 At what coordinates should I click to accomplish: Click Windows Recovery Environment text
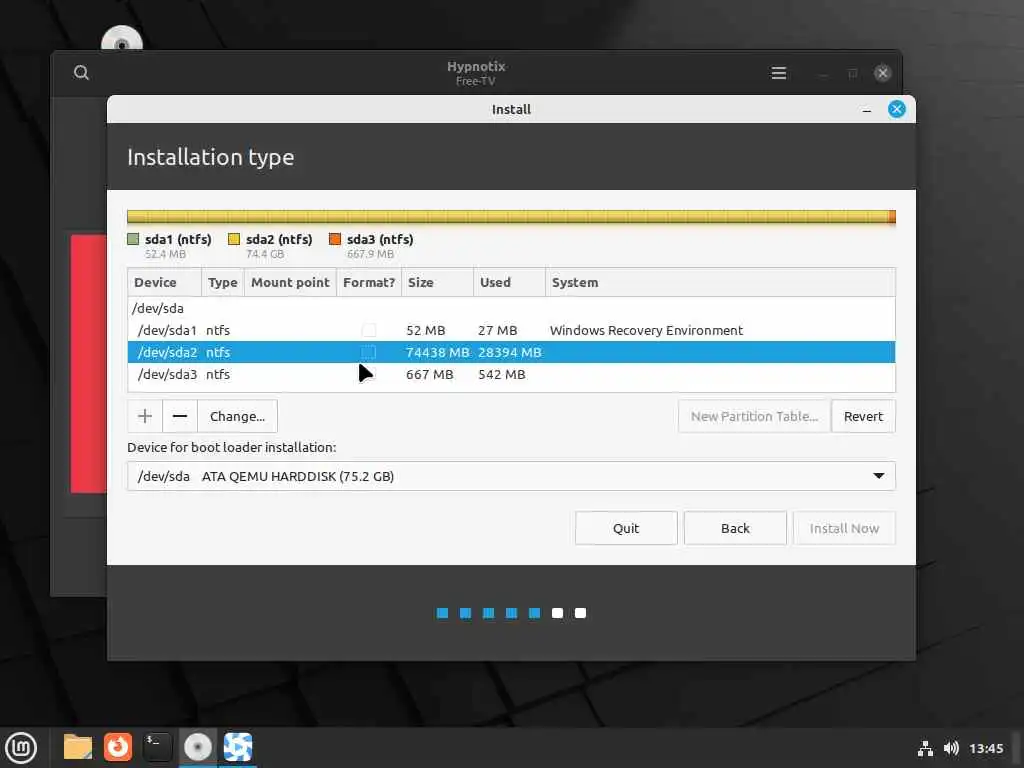pos(647,330)
